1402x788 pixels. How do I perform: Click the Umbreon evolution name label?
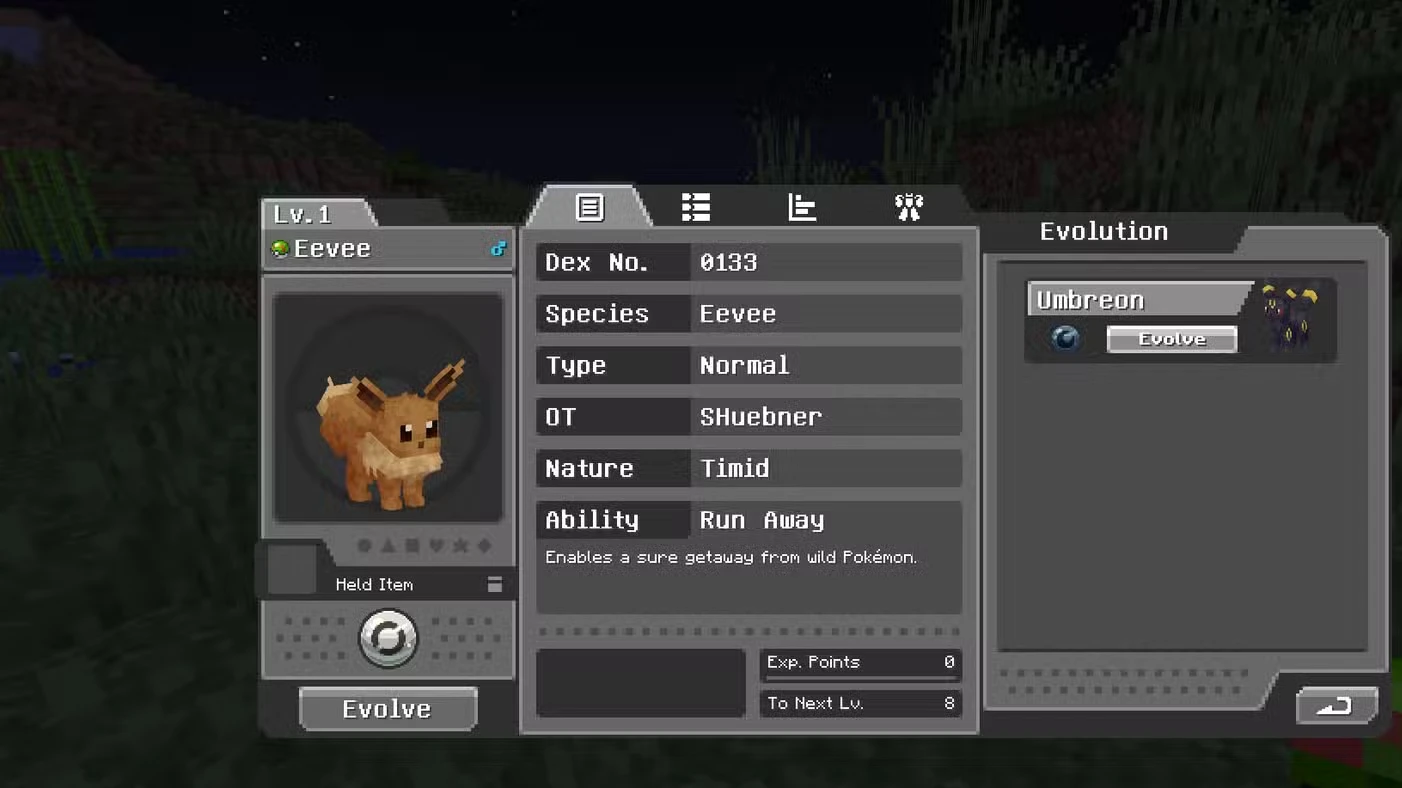pyautogui.click(x=1090, y=300)
